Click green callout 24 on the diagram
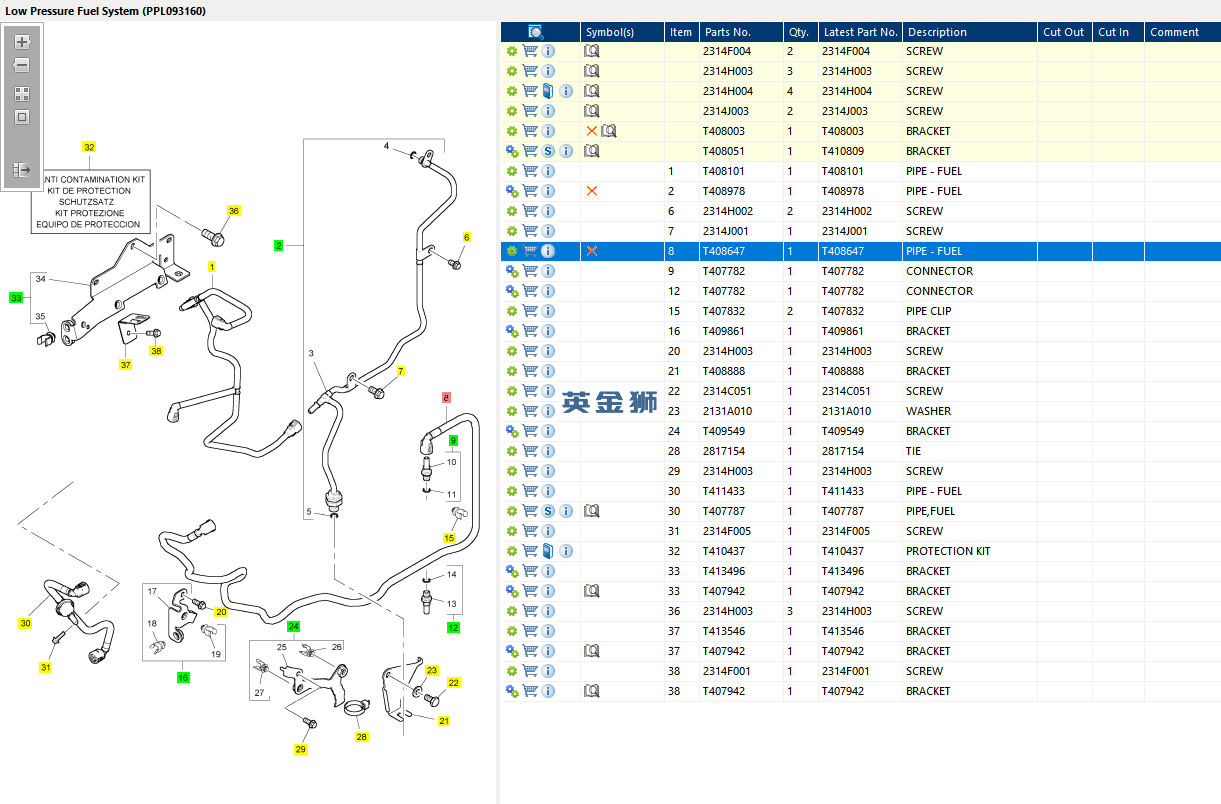 293,627
